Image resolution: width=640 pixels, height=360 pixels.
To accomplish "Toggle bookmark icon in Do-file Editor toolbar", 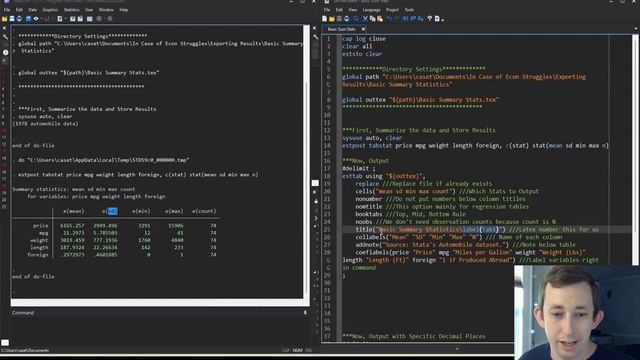I will 404,19.
